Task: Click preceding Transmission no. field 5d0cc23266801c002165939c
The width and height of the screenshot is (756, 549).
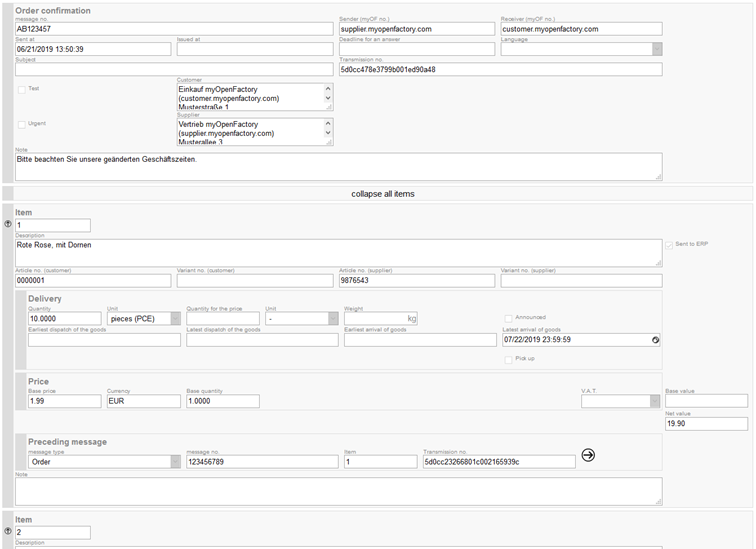Action: (x=499, y=462)
